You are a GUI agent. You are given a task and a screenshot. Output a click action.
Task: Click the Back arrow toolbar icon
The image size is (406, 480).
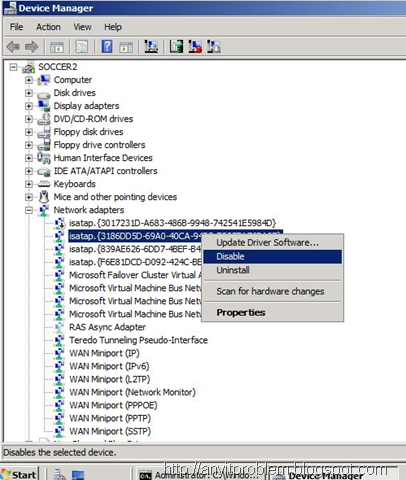[13, 47]
